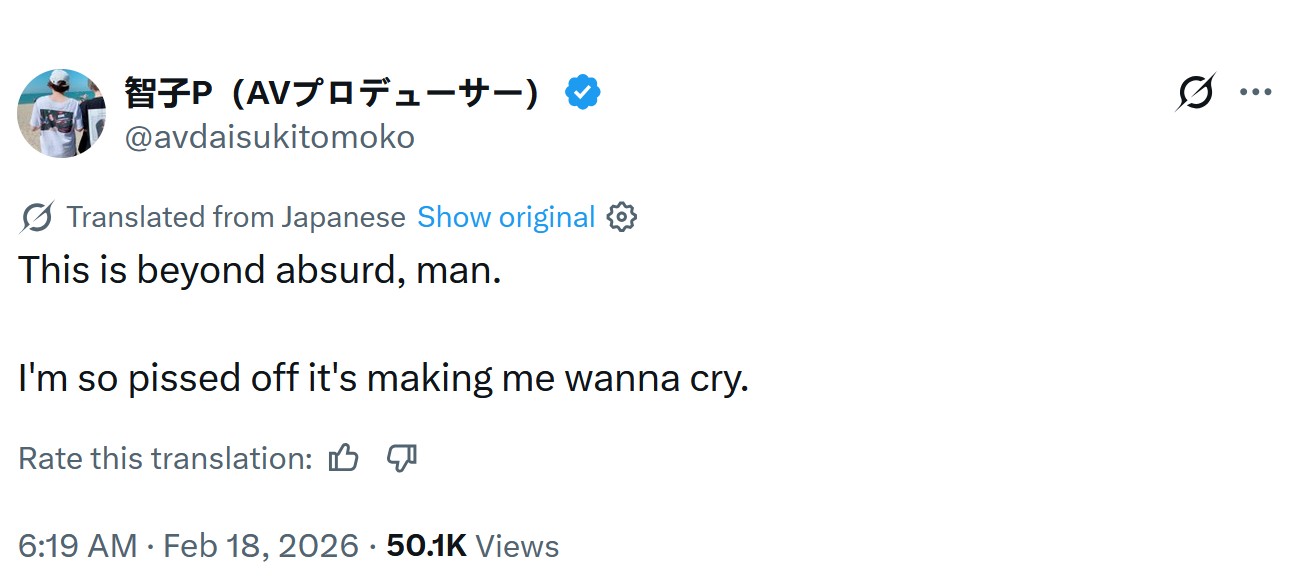Open the more options ellipsis menu
Screen dimensions: 1298x588
[x=1255, y=93]
